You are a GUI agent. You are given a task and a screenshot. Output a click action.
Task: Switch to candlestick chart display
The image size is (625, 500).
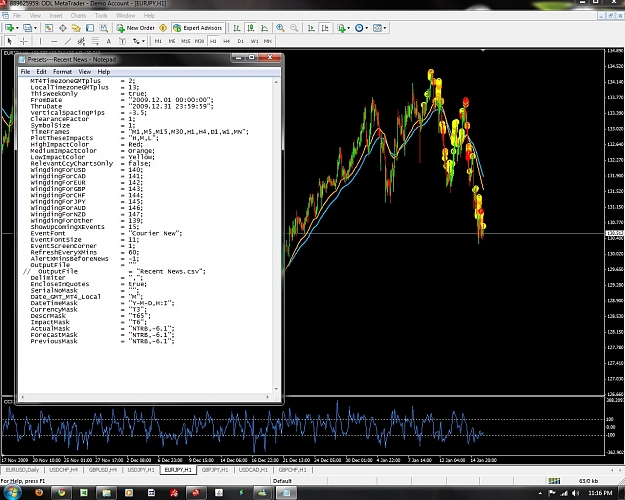251,28
